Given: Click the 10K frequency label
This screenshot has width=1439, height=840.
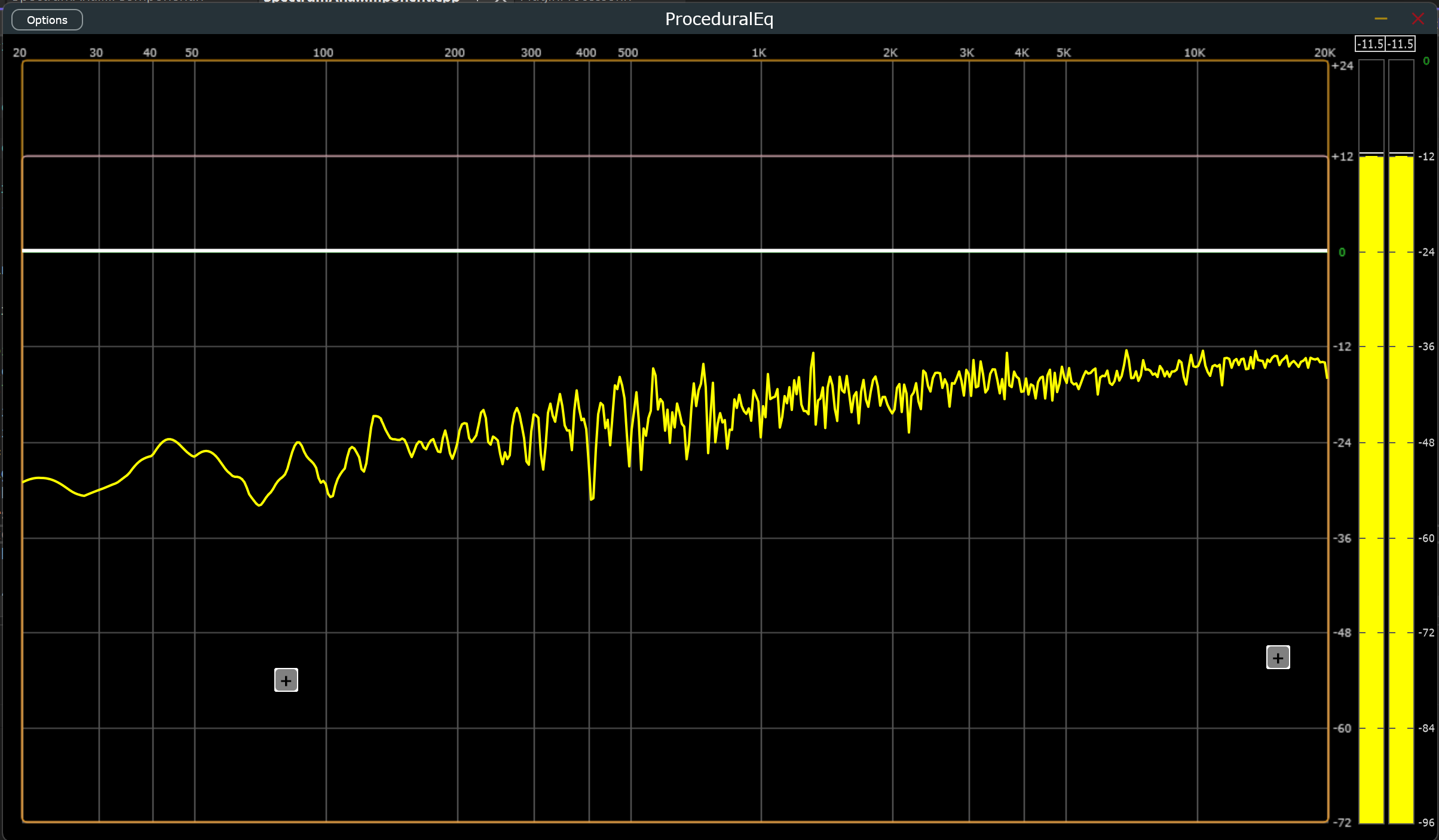Looking at the screenshot, I should (1194, 53).
